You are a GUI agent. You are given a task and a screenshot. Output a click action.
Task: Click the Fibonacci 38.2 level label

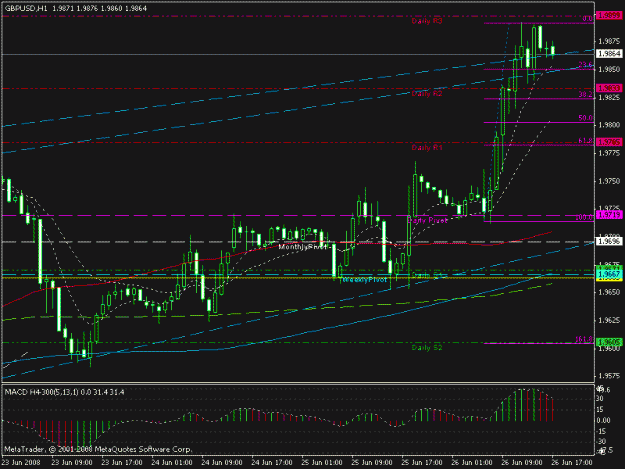tap(585, 94)
